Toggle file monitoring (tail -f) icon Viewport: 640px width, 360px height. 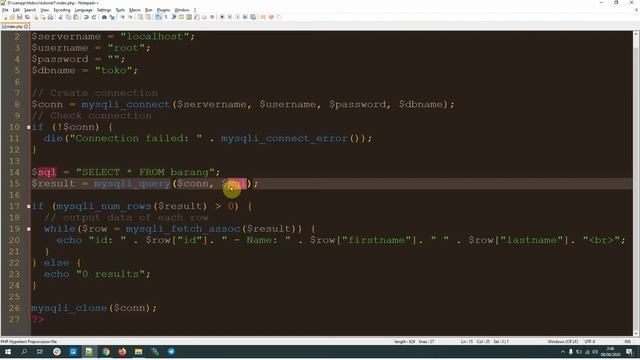[212, 17]
